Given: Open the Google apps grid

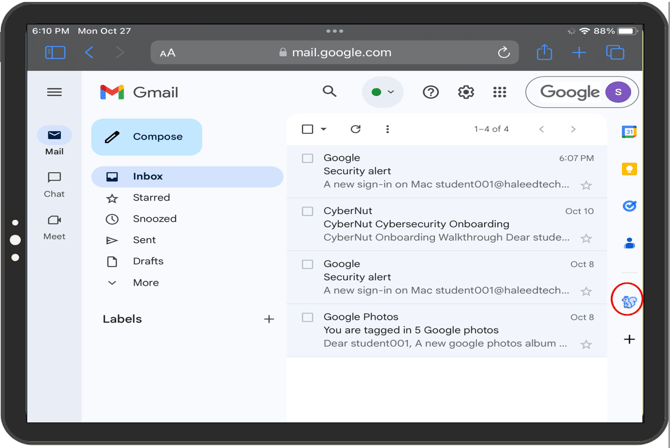Looking at the screenshot, I should [x=500, y=92].
